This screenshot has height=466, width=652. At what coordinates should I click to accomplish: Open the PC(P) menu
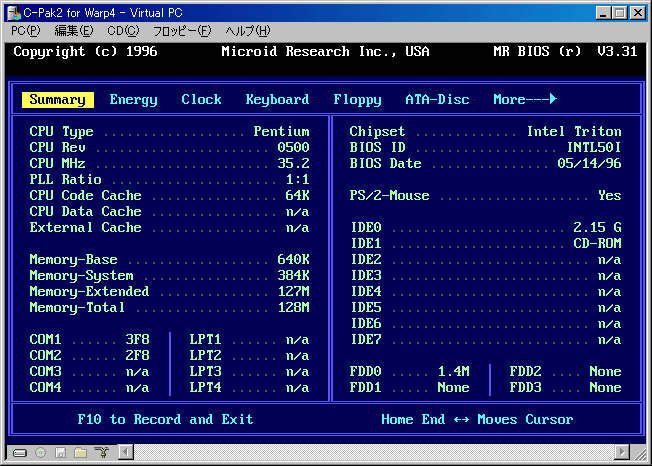pyautogui.click(x=26, y=30)
